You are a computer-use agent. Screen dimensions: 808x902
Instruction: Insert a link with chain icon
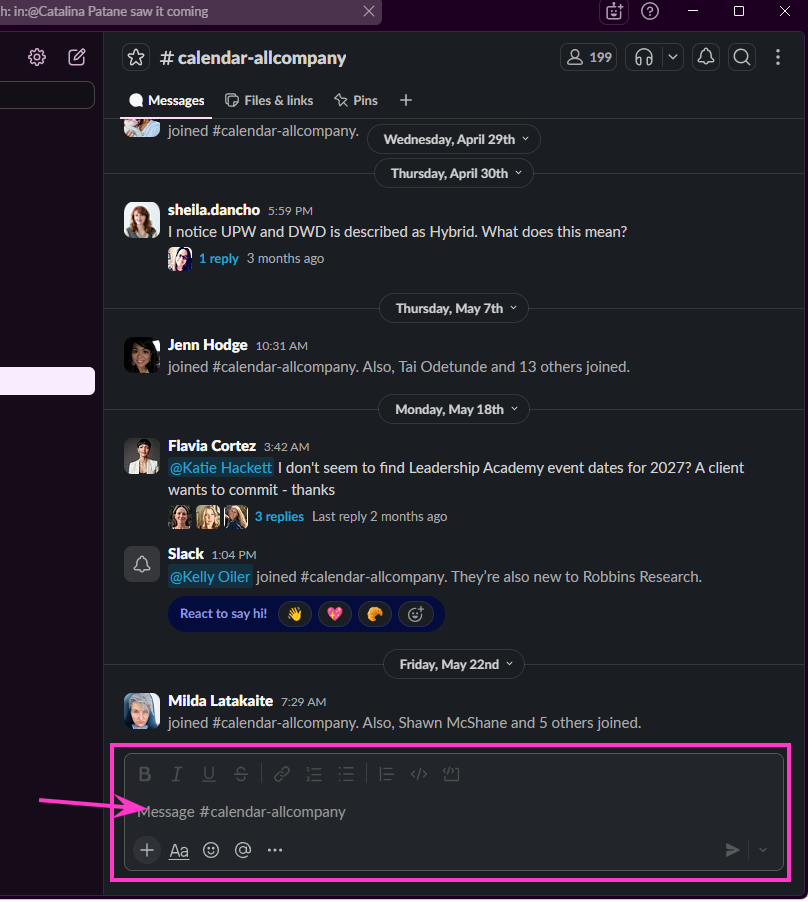(x=282, y=774)
